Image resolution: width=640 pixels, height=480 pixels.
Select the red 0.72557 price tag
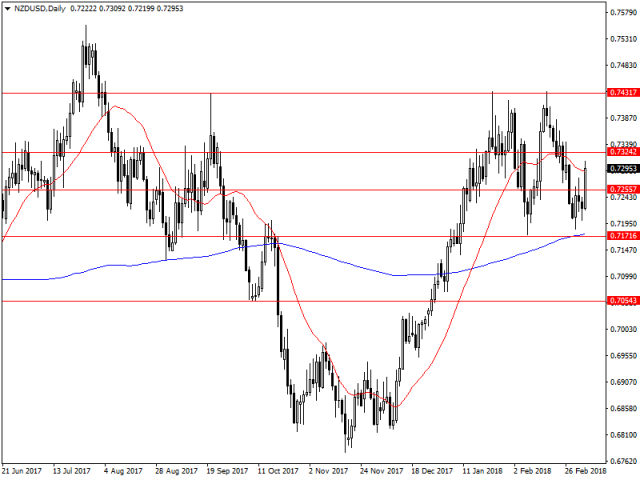click(622, 189)
